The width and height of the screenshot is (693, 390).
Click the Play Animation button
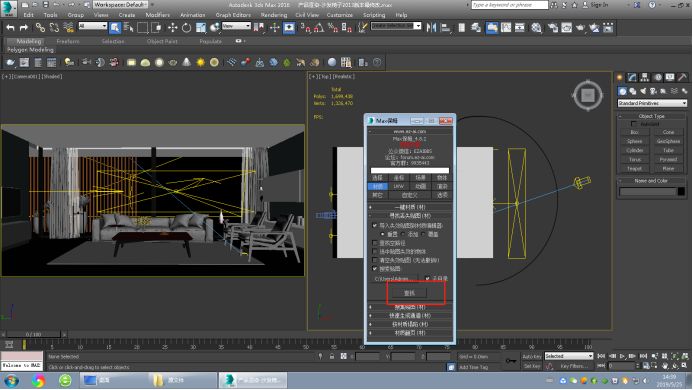(x=622, y=356)
